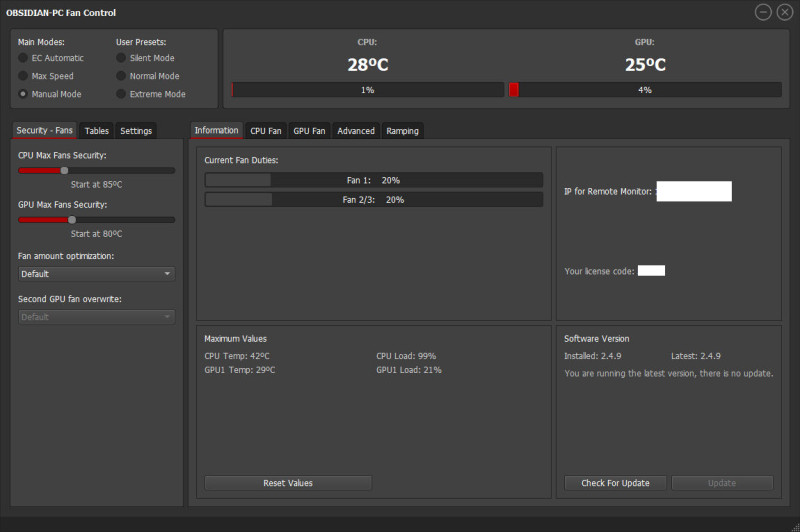Minimize the Fan Control window

point(763,12)
